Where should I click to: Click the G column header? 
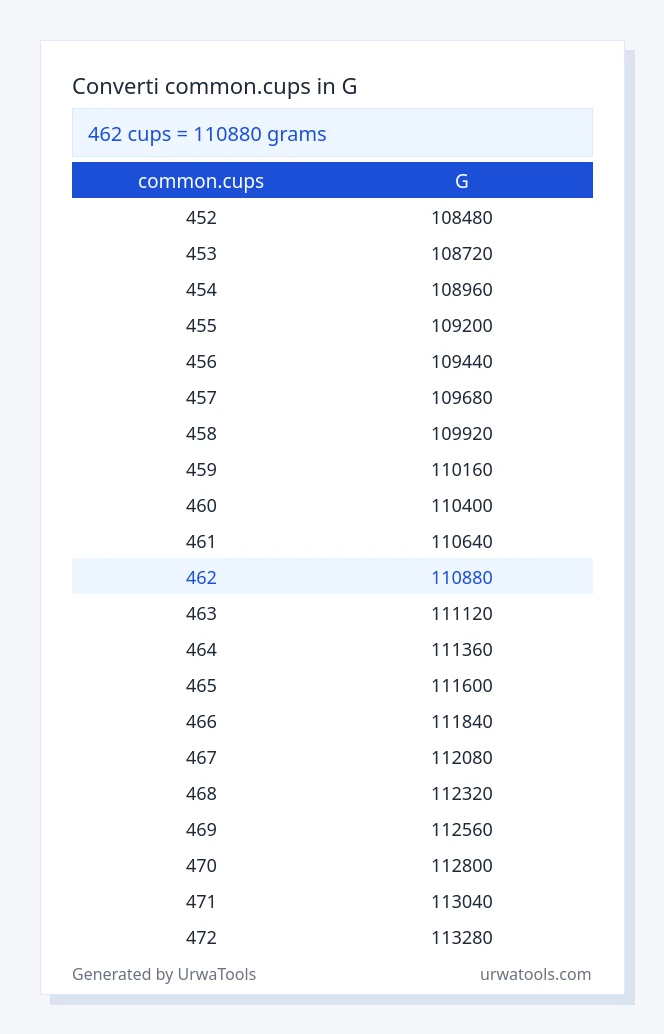click(x=462, y=181)
